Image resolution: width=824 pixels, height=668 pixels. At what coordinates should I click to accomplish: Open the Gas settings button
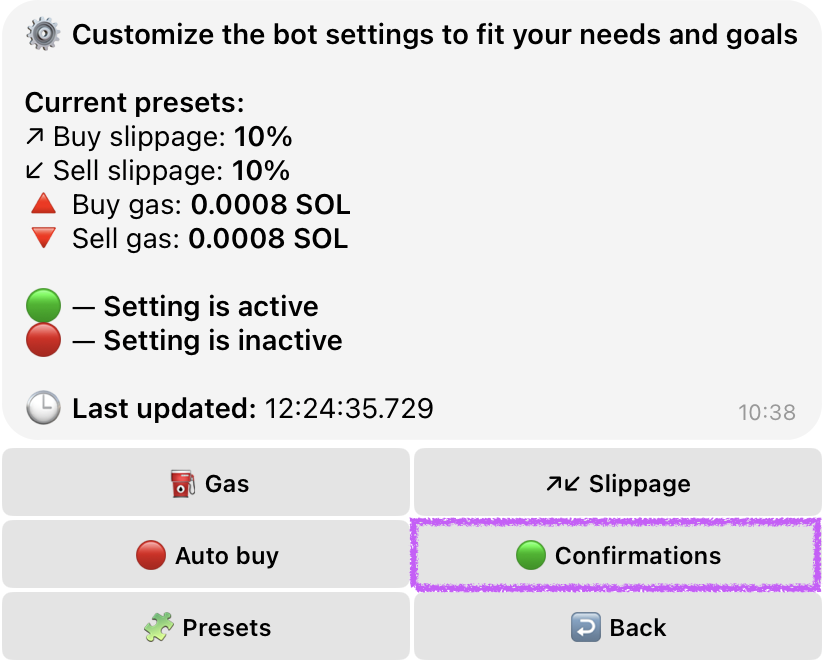[x=206, y=483]
